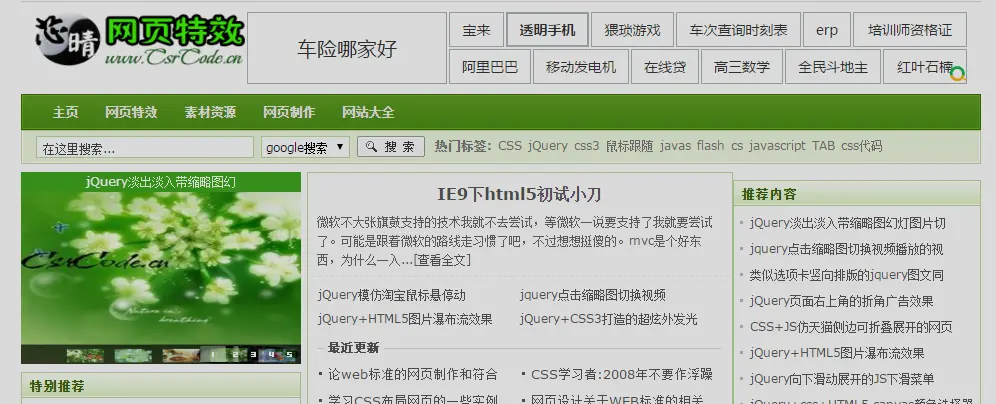
Task: Open jQuery页面右上角的折角广告效果 link
Action: point(842,301)
